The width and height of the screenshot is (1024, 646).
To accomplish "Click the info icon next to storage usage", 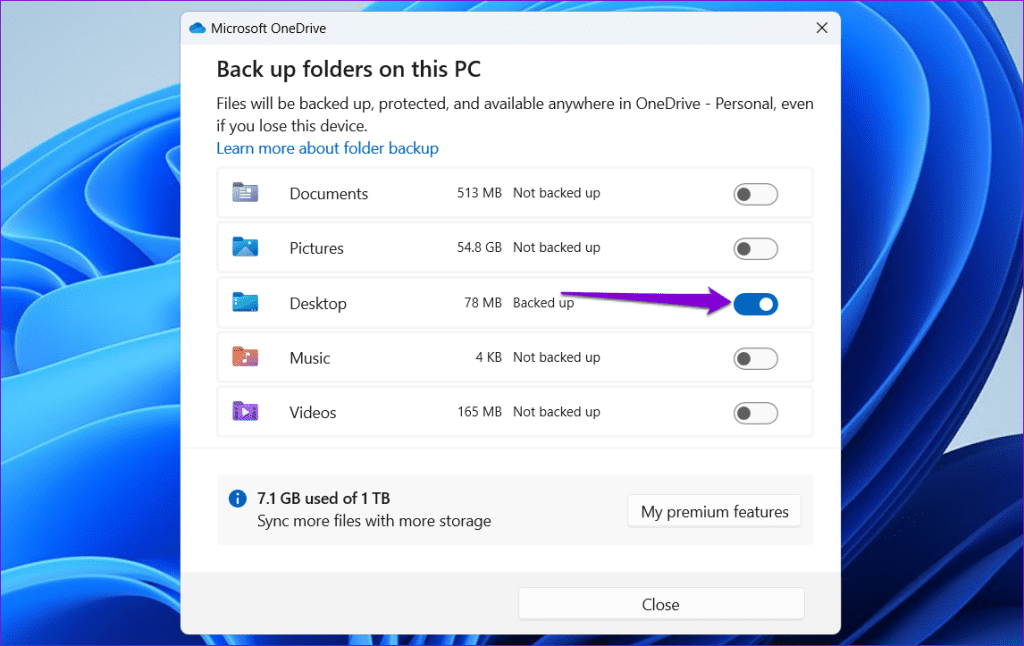I will tap(237, 498).
